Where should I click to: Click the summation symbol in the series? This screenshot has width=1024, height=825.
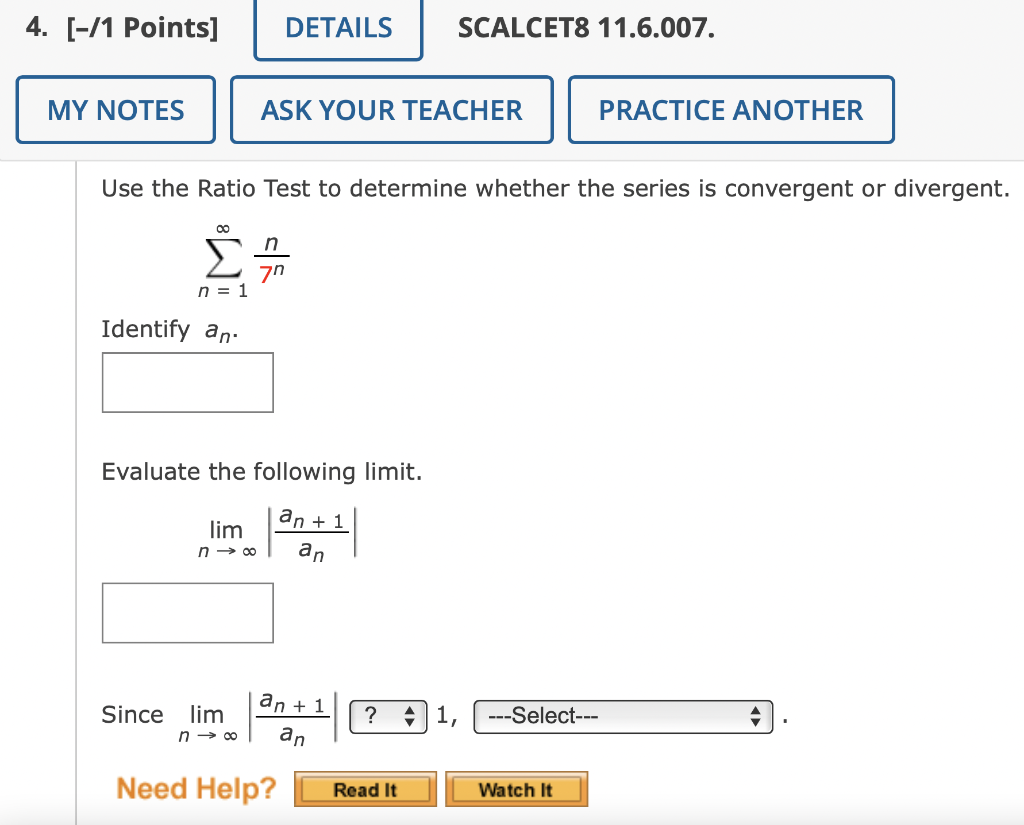click(222, 258)
